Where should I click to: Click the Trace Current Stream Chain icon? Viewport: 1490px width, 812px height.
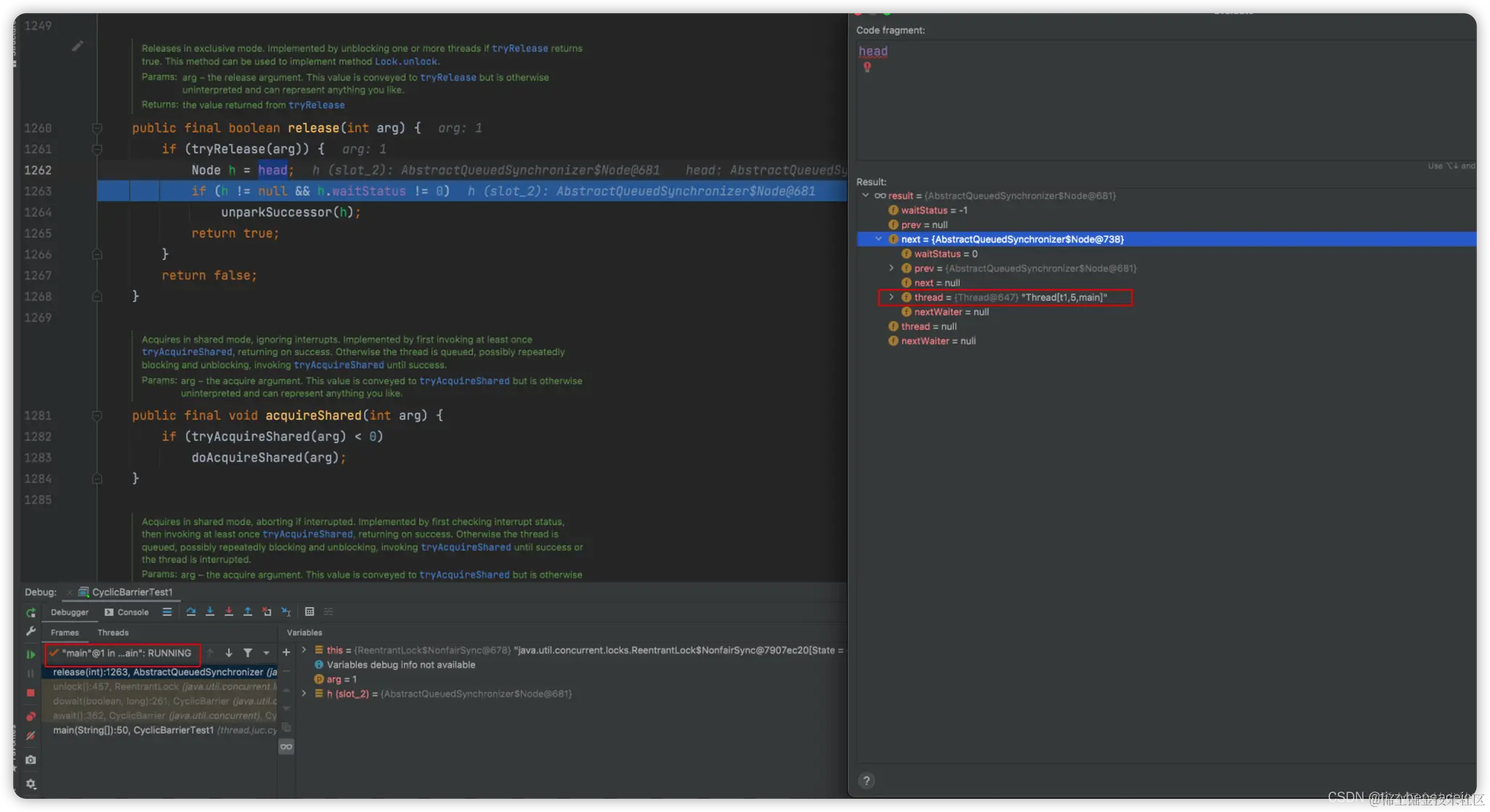[328, 612]
